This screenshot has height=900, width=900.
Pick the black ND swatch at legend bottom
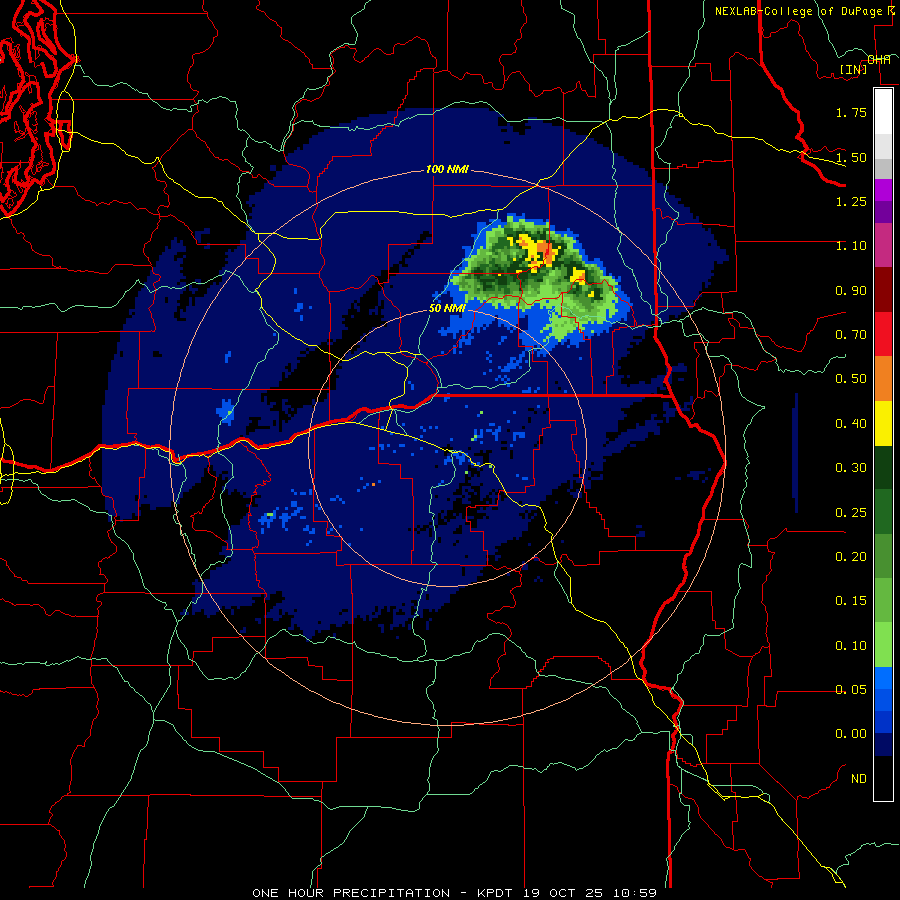(883, 778)
